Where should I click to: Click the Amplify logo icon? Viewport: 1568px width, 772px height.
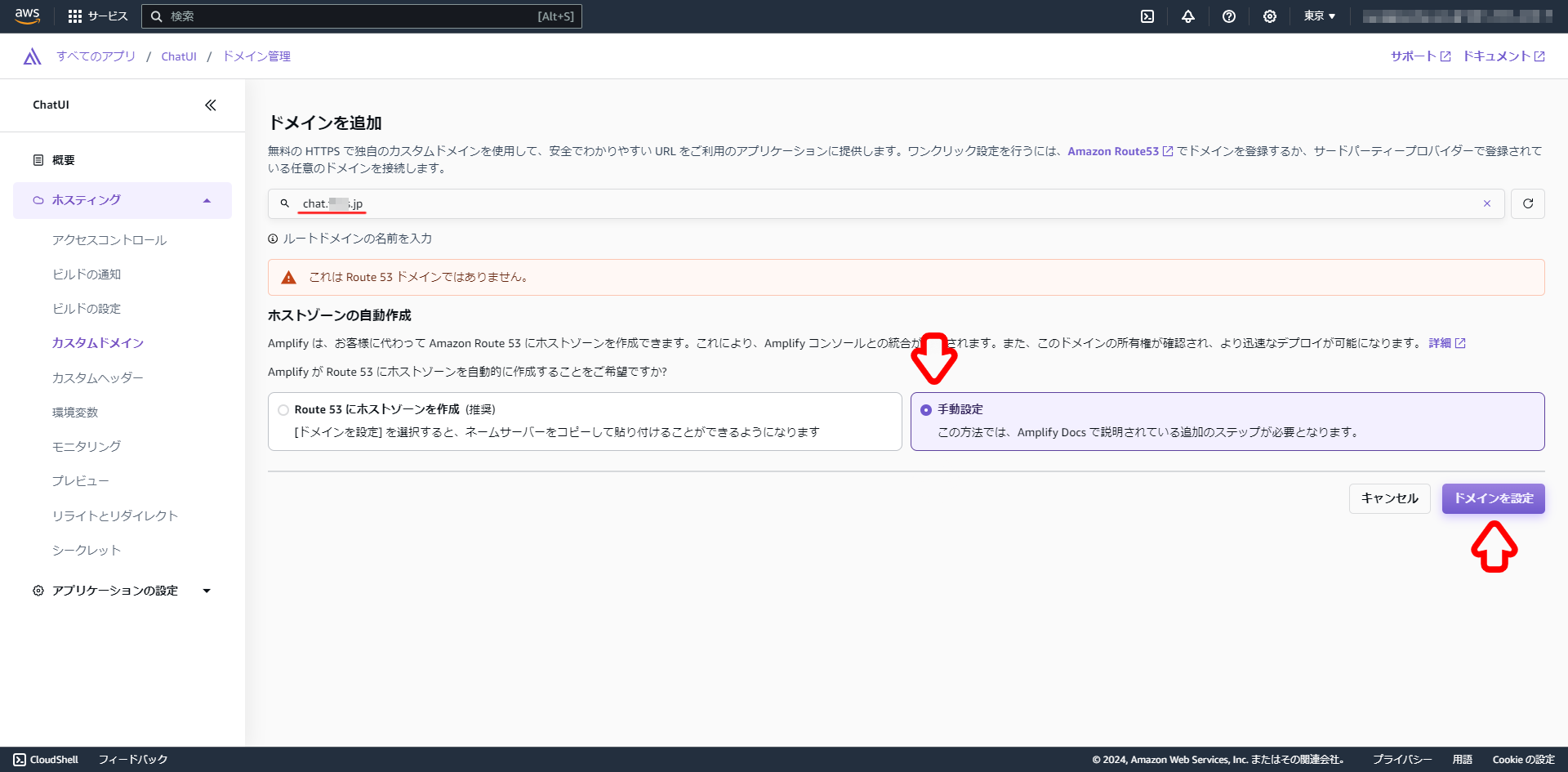32,56
